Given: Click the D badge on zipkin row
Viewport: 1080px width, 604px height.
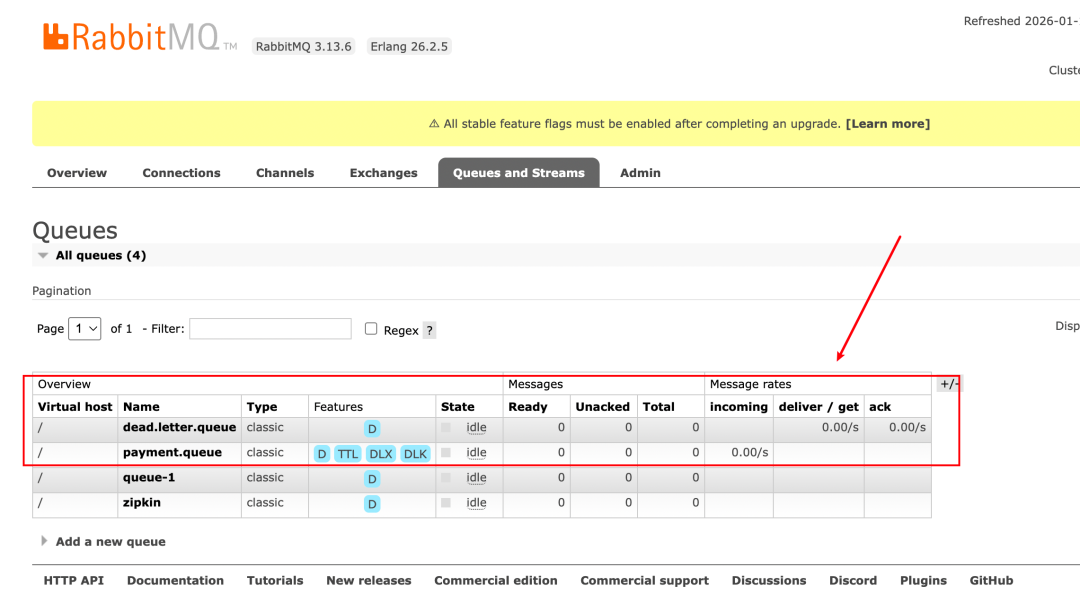Looking at the screenshot, I should click(372, 504).
